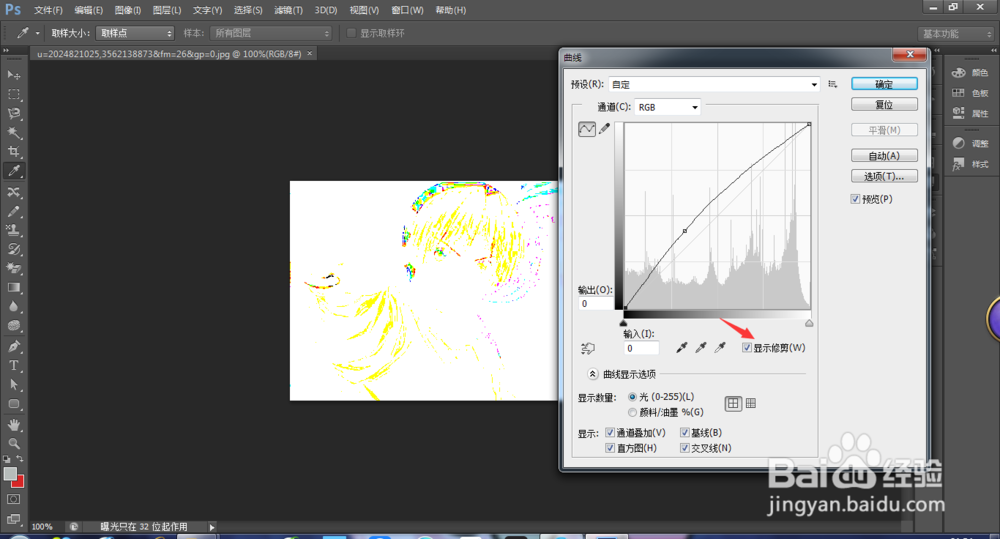Select the Move tool
This screenshot has width=1000, height=539.
pyautogui.click(x=13, y=75)
